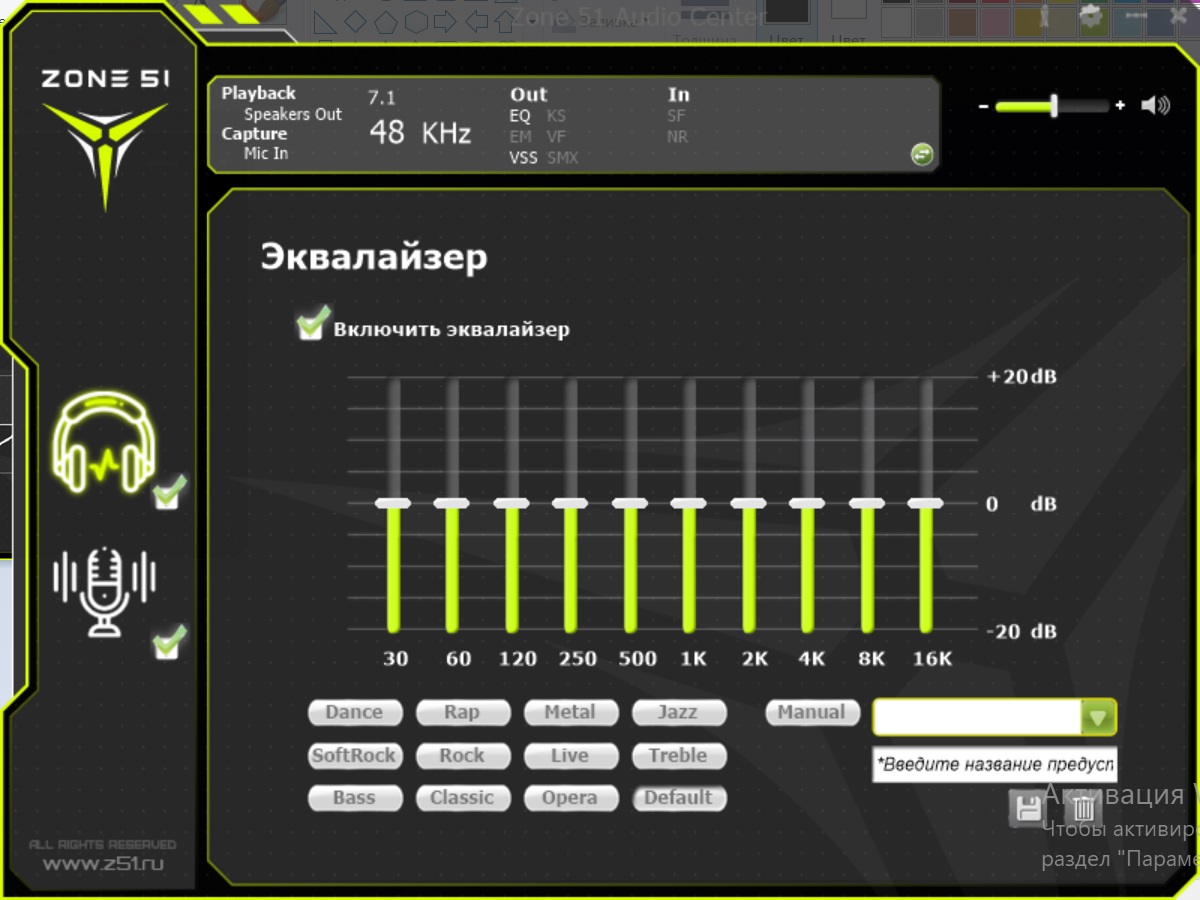Open the headphones playback section
The width and height of the screenshot is (1200, 900).
click(104, 442)
